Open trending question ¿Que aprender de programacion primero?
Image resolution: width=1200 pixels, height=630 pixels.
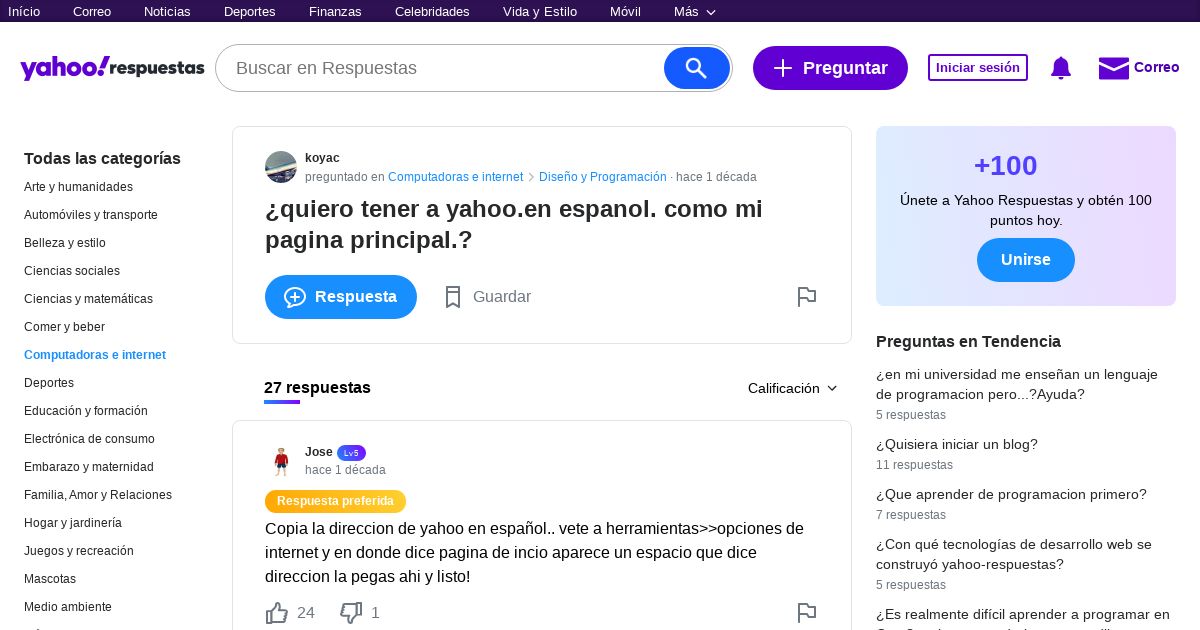click(x=1011, y=495)
